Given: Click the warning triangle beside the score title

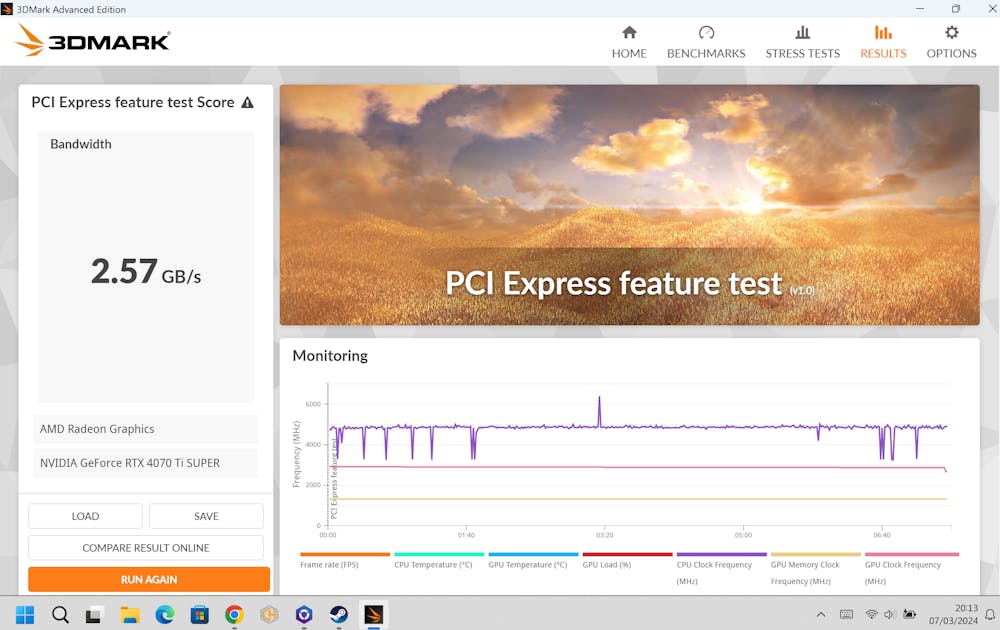Looking at the screenshot, I should point(247,103).
